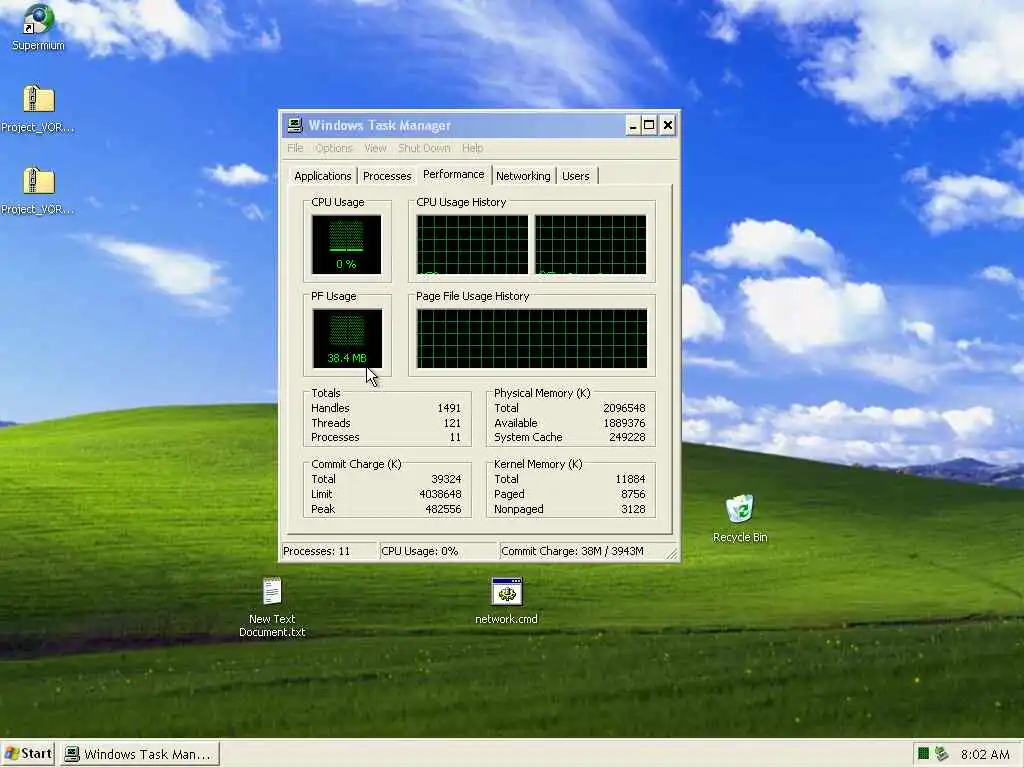Click the right CPU Usage History graph
The image size is (1024, 768).
(x=590, y=244)
